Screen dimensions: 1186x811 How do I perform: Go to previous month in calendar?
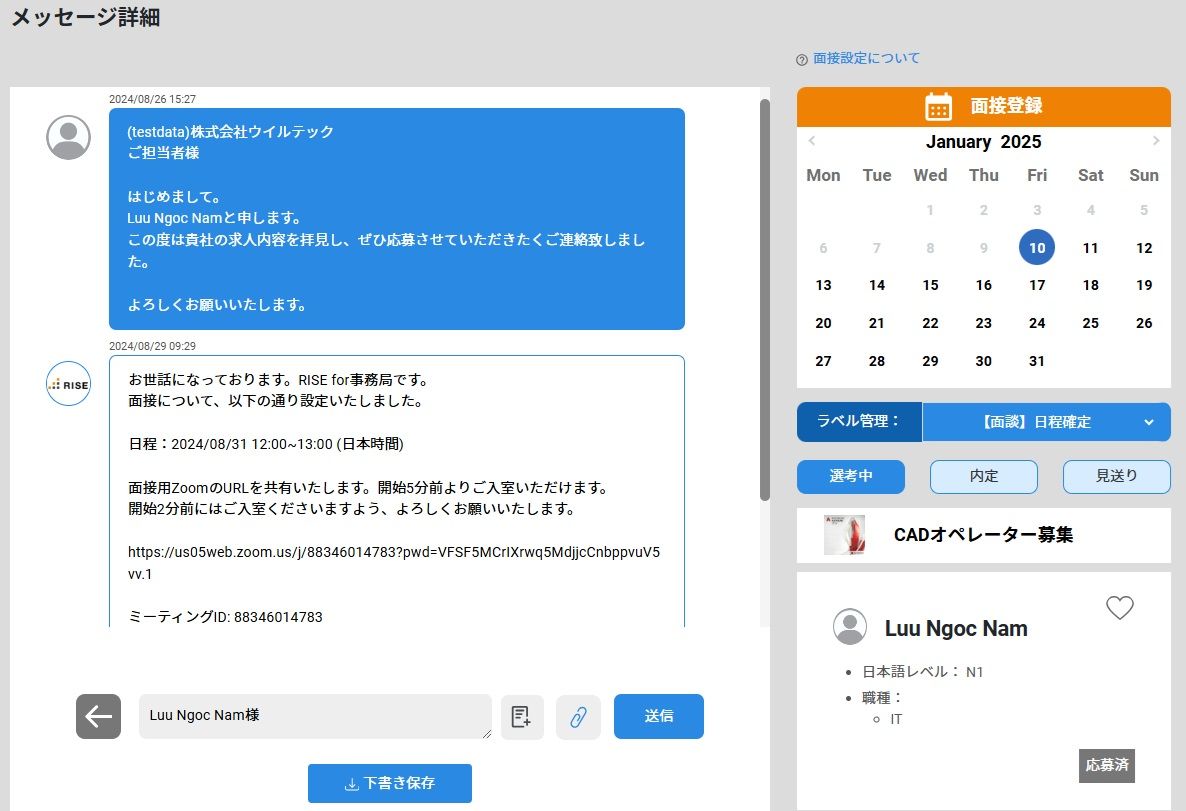(x=812, y=141)
